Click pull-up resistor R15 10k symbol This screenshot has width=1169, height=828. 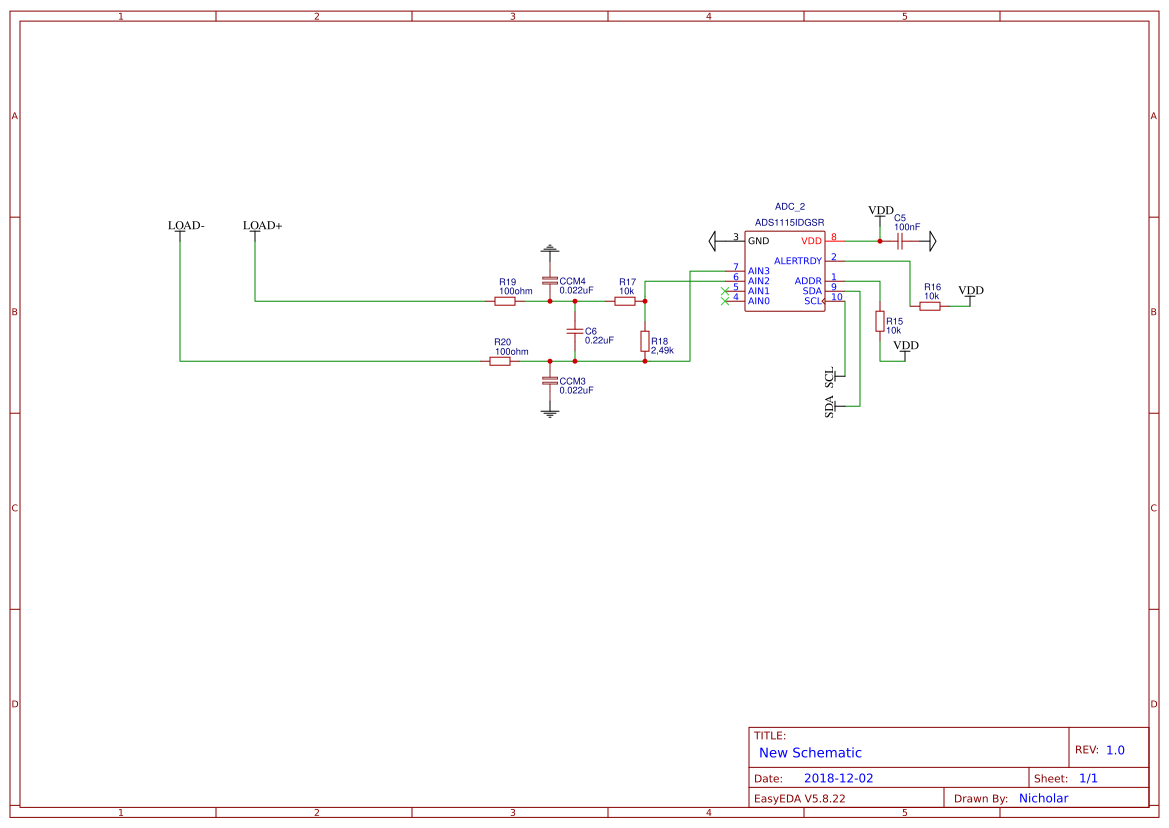tap(879, 322)
